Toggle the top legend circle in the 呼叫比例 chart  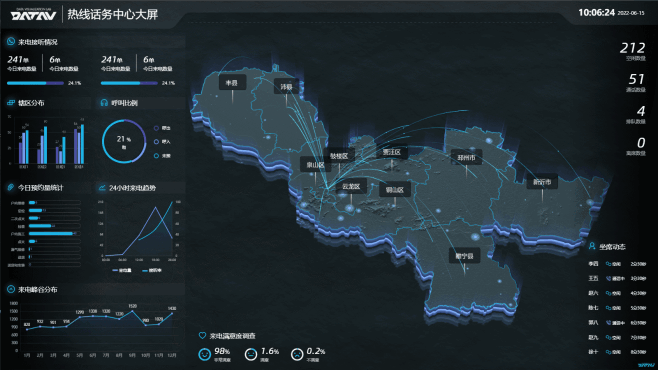point(156,128)
